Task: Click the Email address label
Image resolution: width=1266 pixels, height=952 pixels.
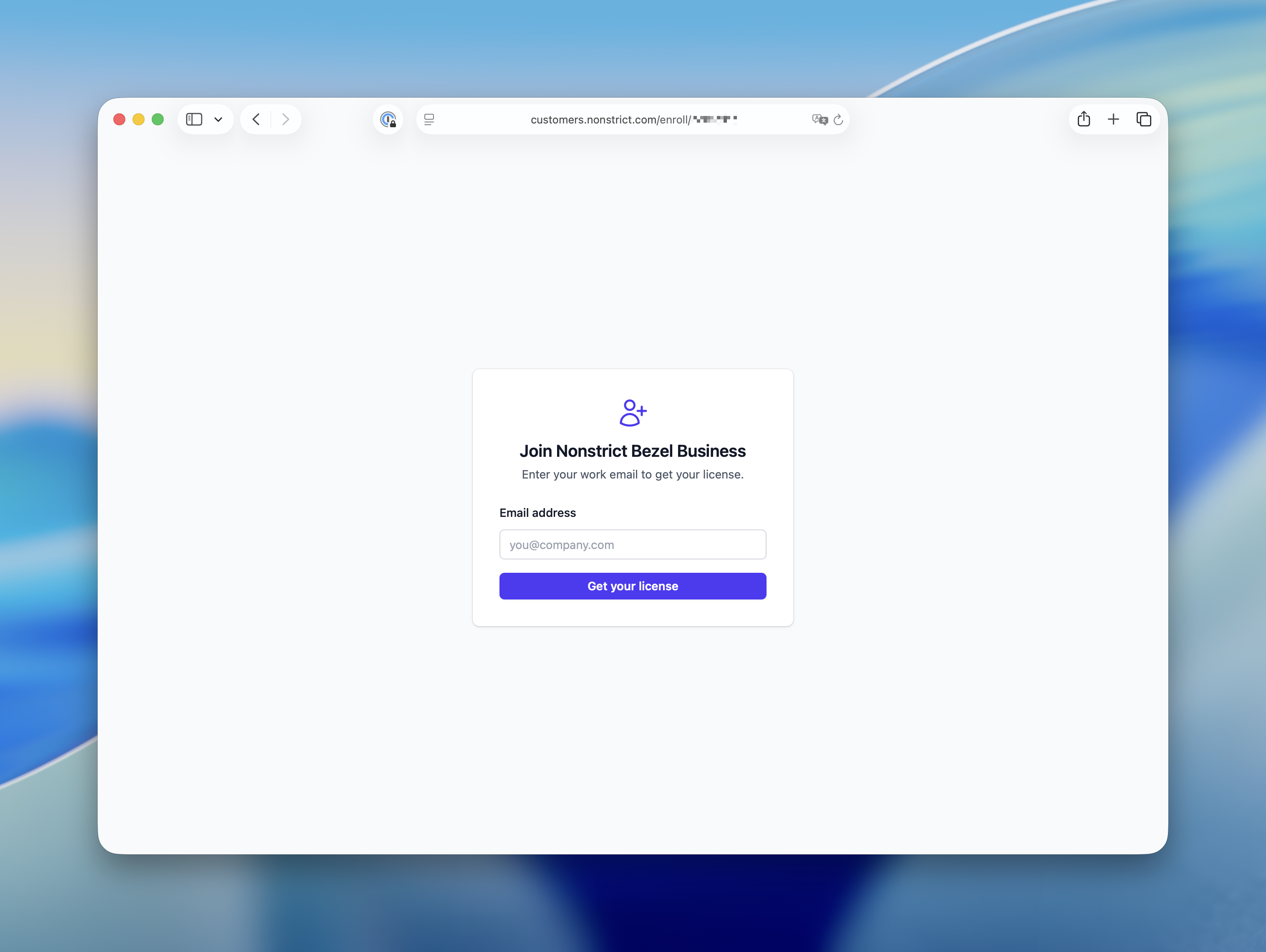Action: 537,513
